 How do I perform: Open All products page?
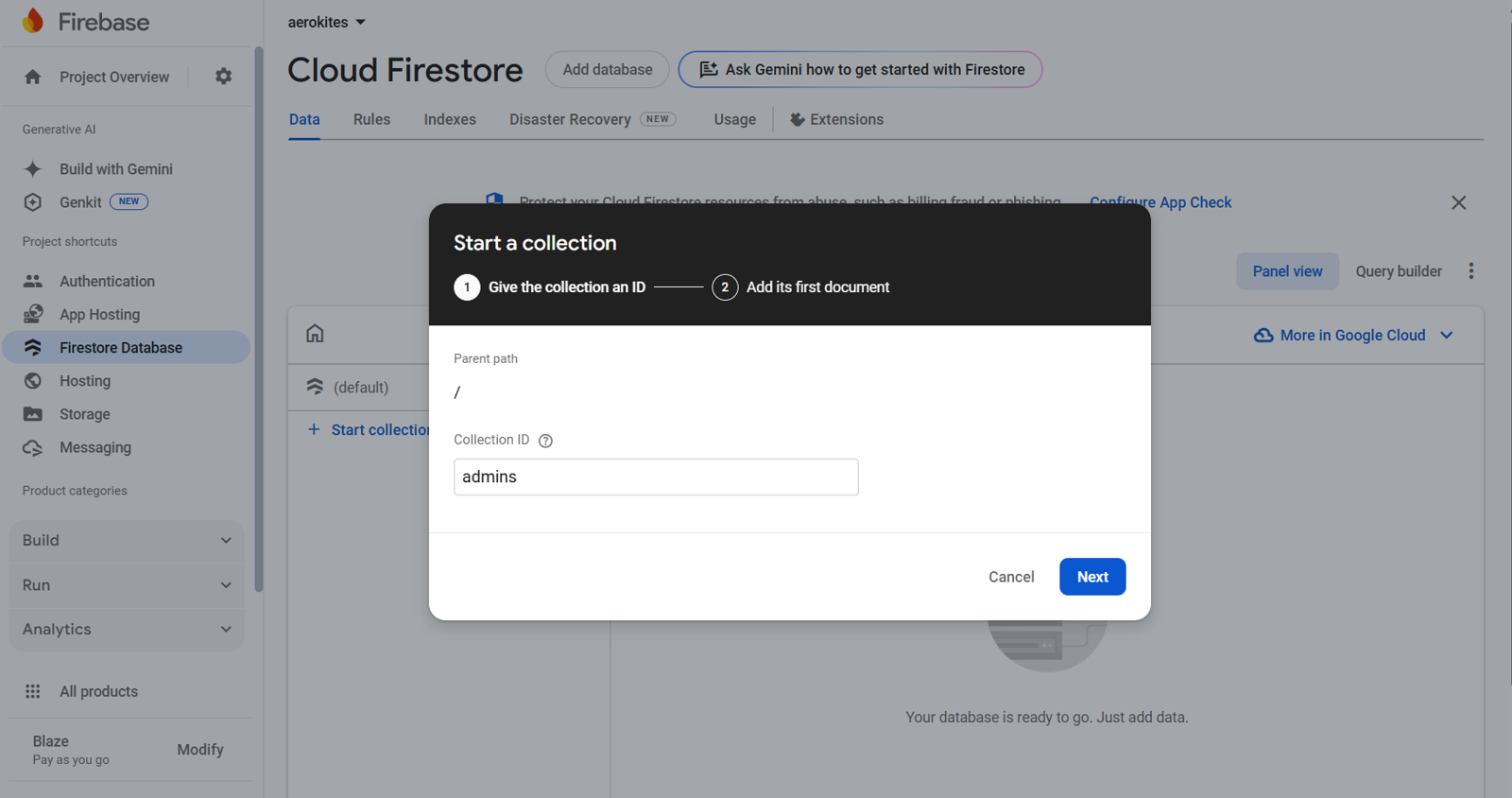[x=98, y=691]
